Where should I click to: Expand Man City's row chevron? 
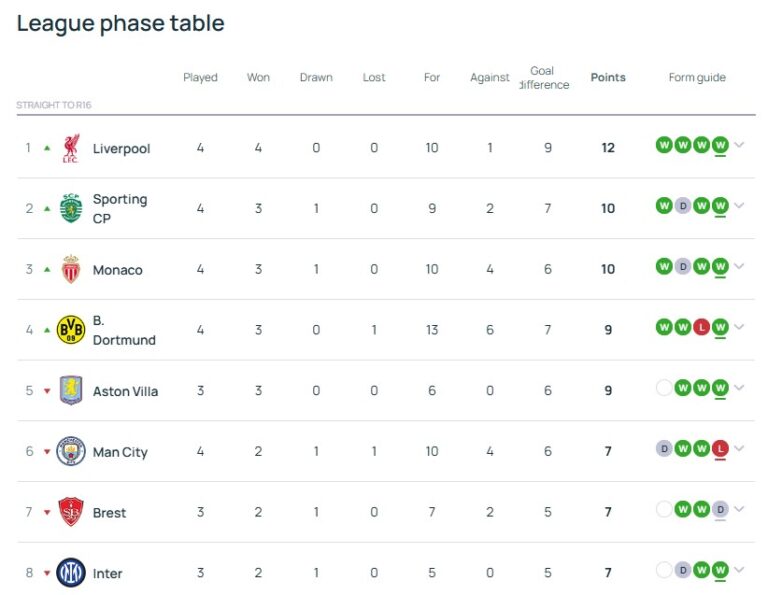[x=740, y=449]
